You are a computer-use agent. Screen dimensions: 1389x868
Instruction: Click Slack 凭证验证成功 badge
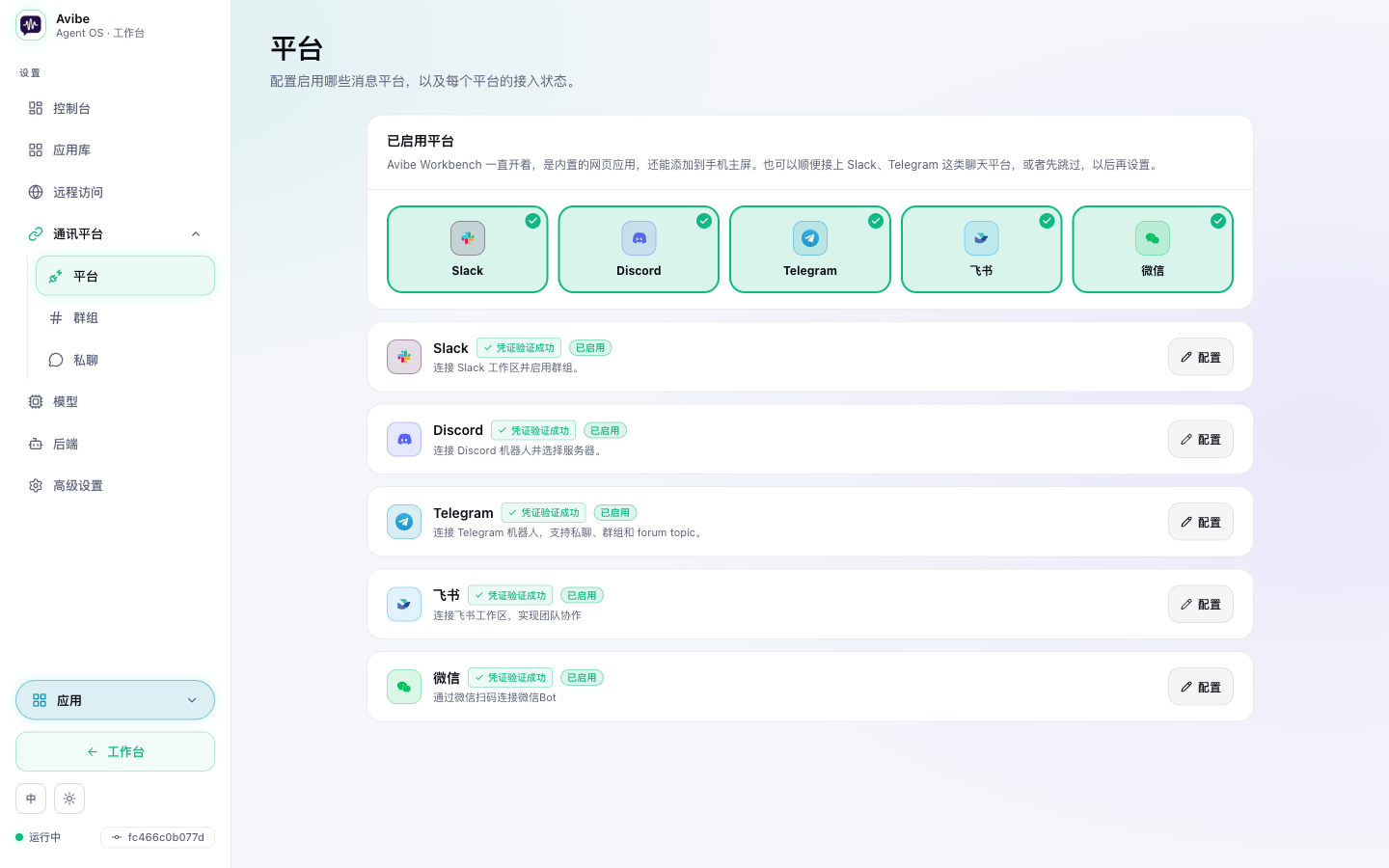coord(519,348)
